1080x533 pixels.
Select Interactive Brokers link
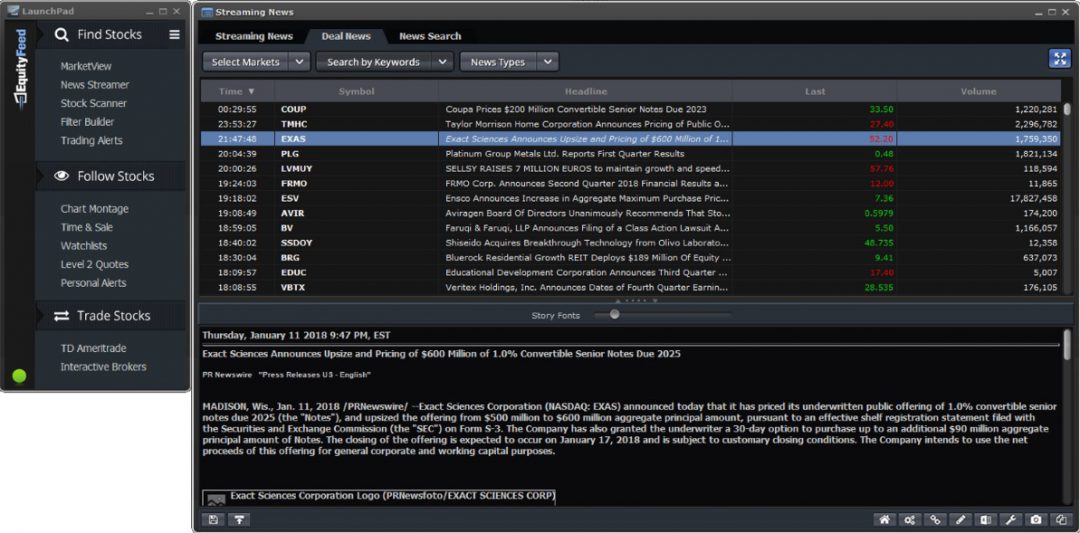(103, 367)
